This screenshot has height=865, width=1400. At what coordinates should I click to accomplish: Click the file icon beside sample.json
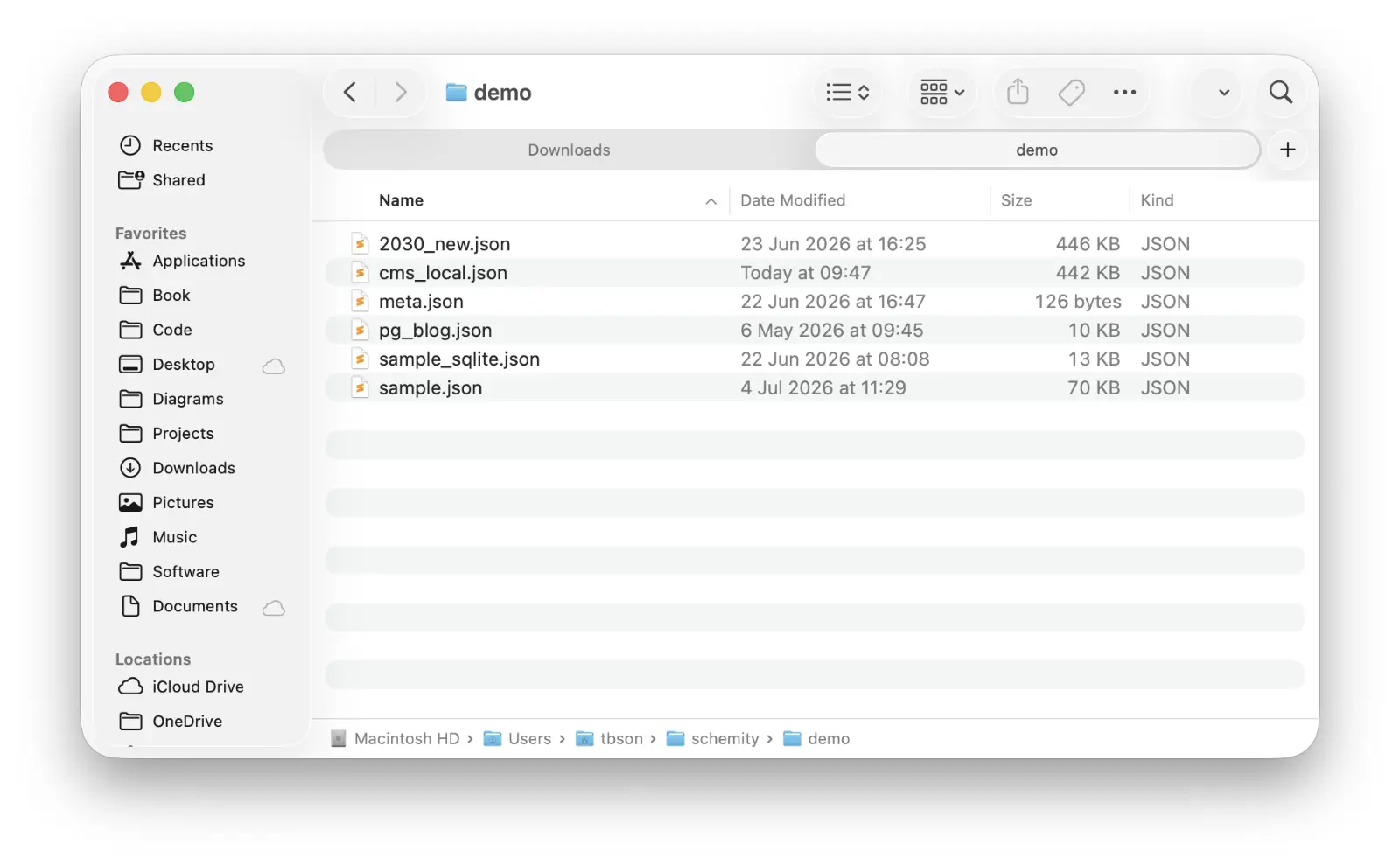[x=360, y=388]
